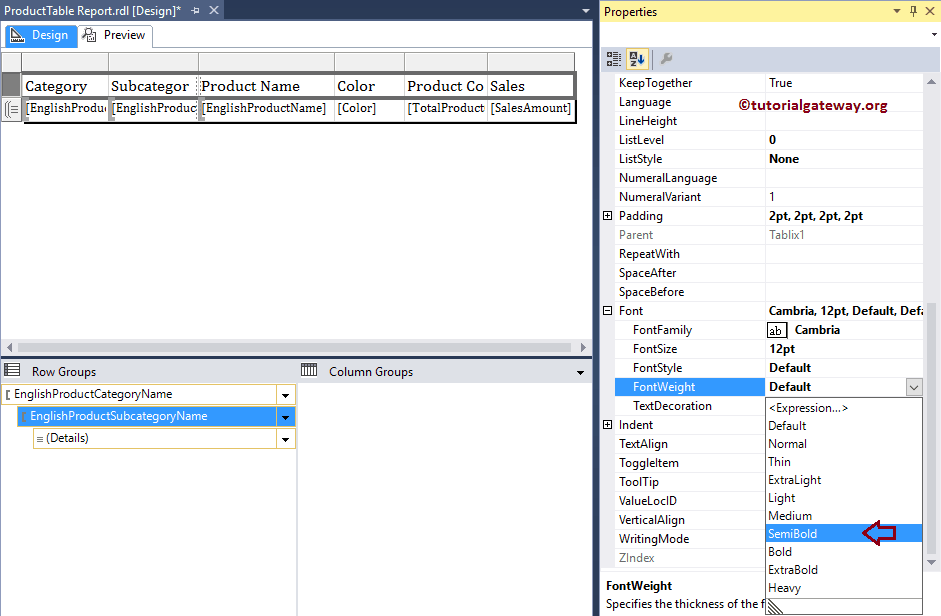The width and height of the screenshot is (941, 616).
Task: Click the ab icon beside FontFamily
Action: coord(777,329)
